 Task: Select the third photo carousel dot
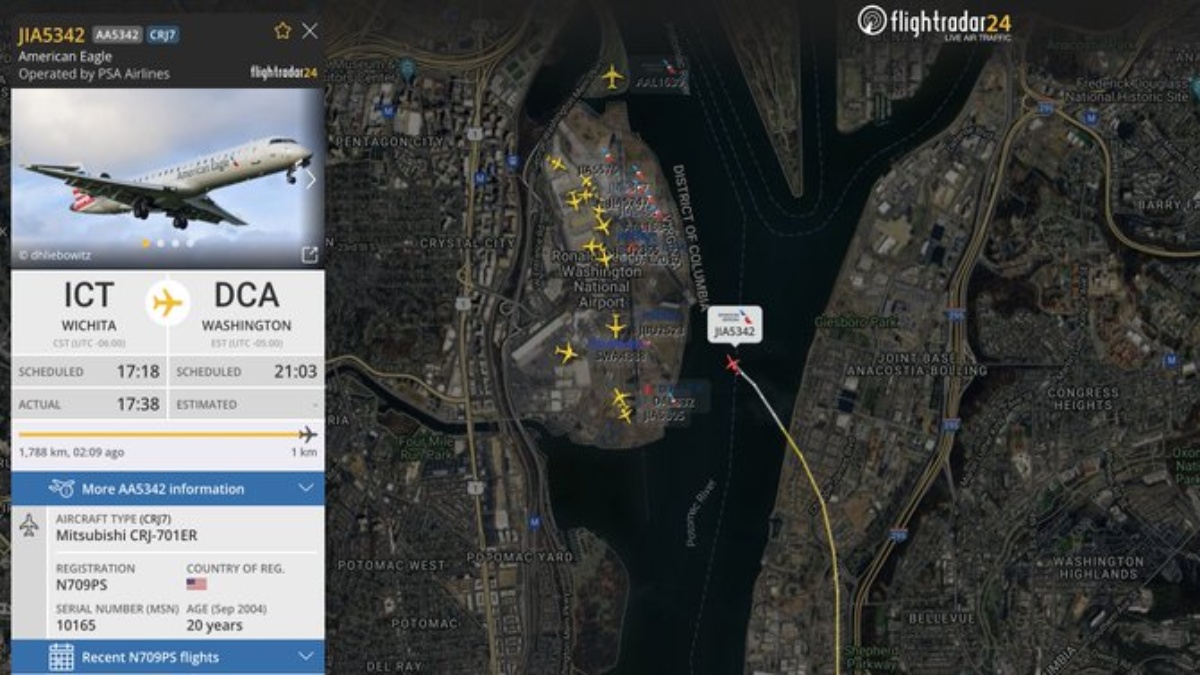(175, 242)
